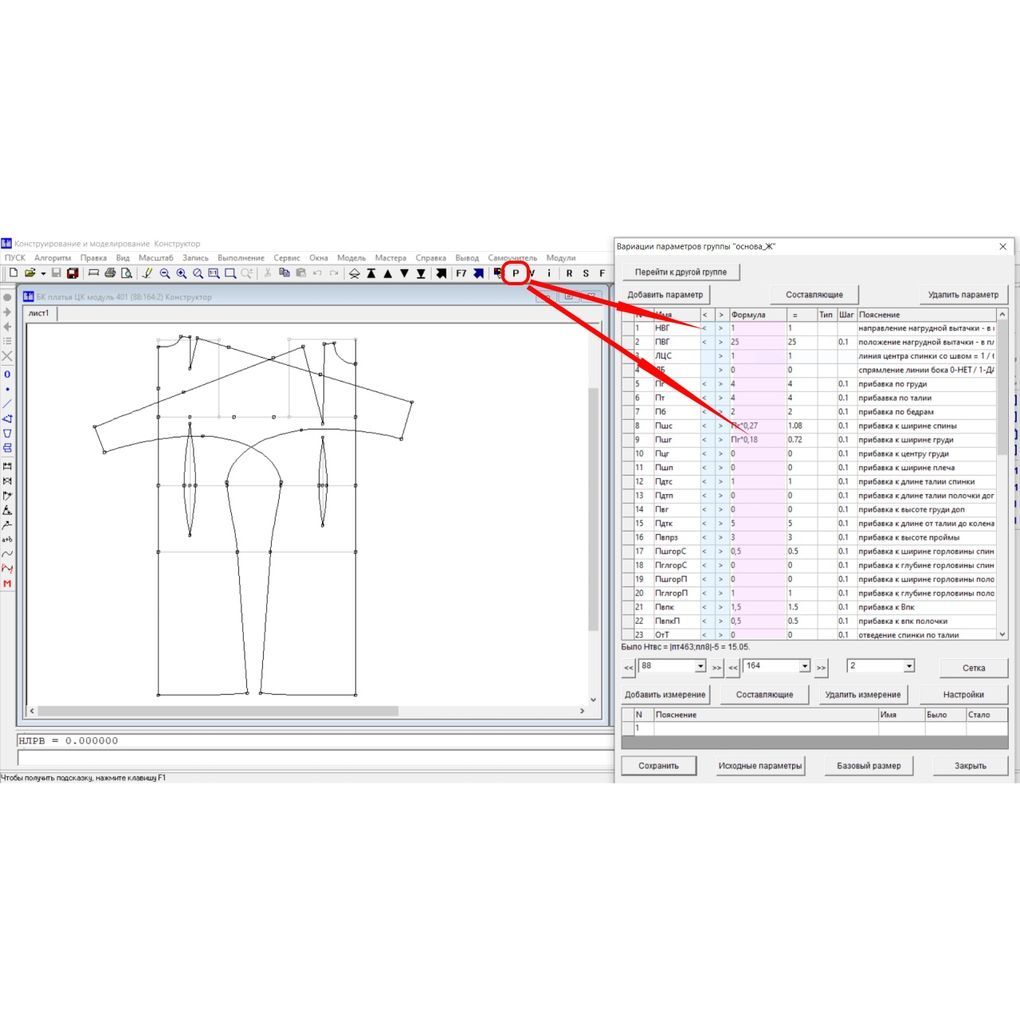
Task: Click the print icon in the toolbar
Action: click(110, 273)
